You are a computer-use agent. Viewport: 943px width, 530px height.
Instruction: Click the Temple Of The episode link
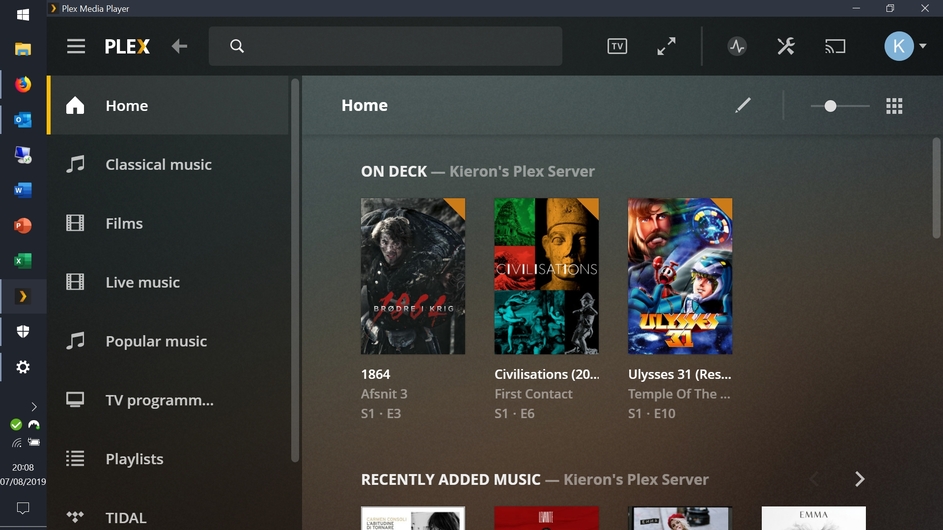pyautogui.click(x=679, y=394)
